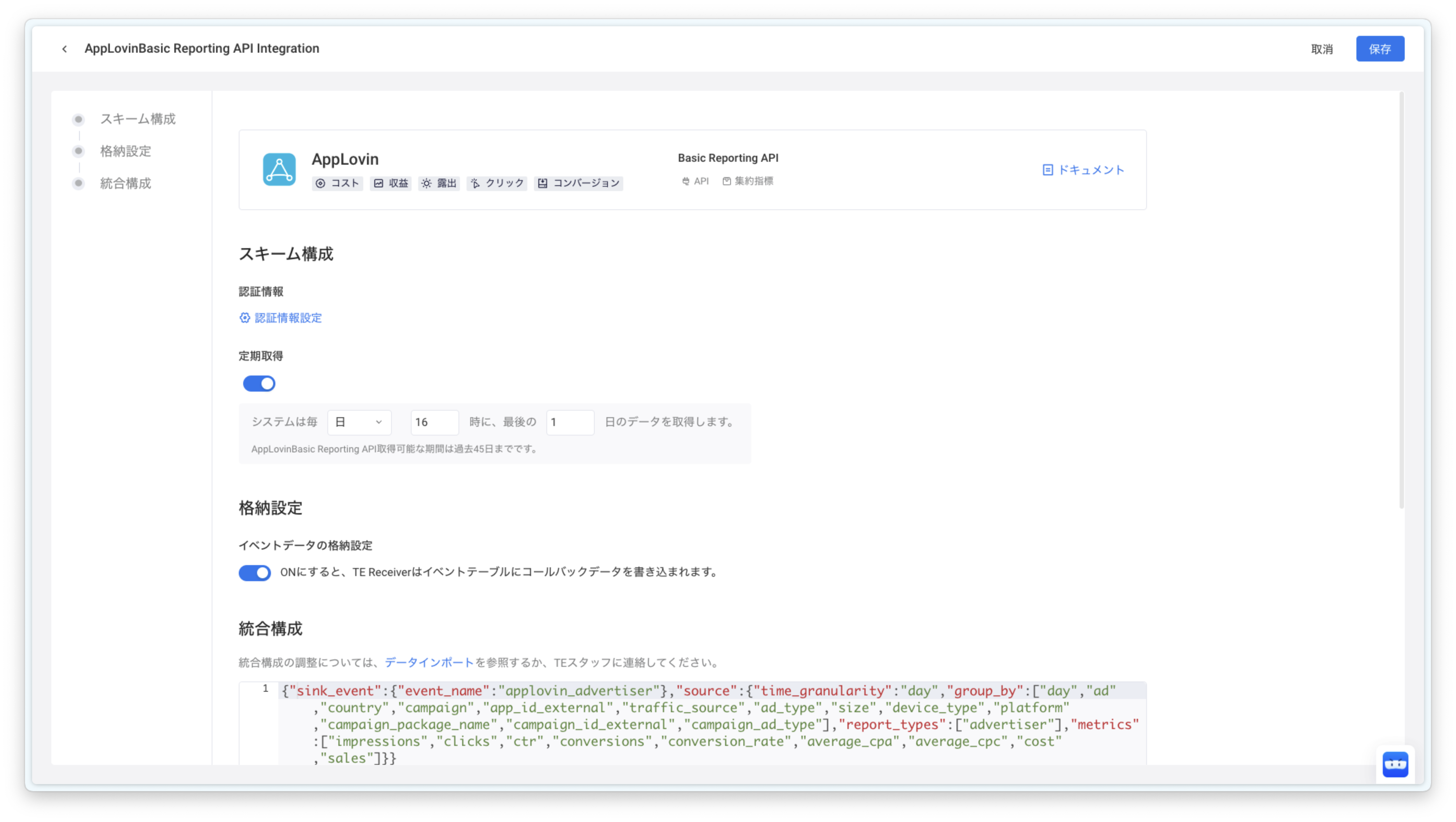
Task: Open the 日 frequency dropdown
Action: tap(359, 422)
